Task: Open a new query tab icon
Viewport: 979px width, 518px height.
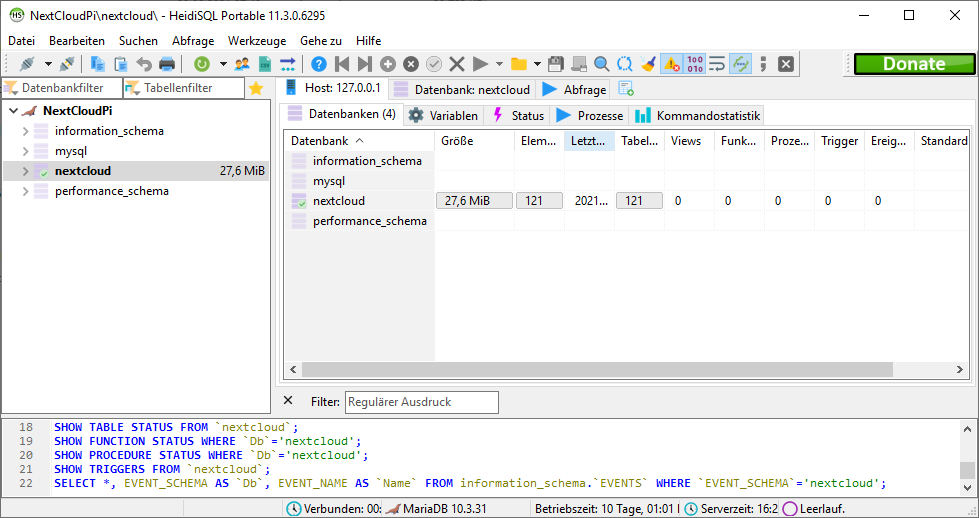Action: click(626, 89)
